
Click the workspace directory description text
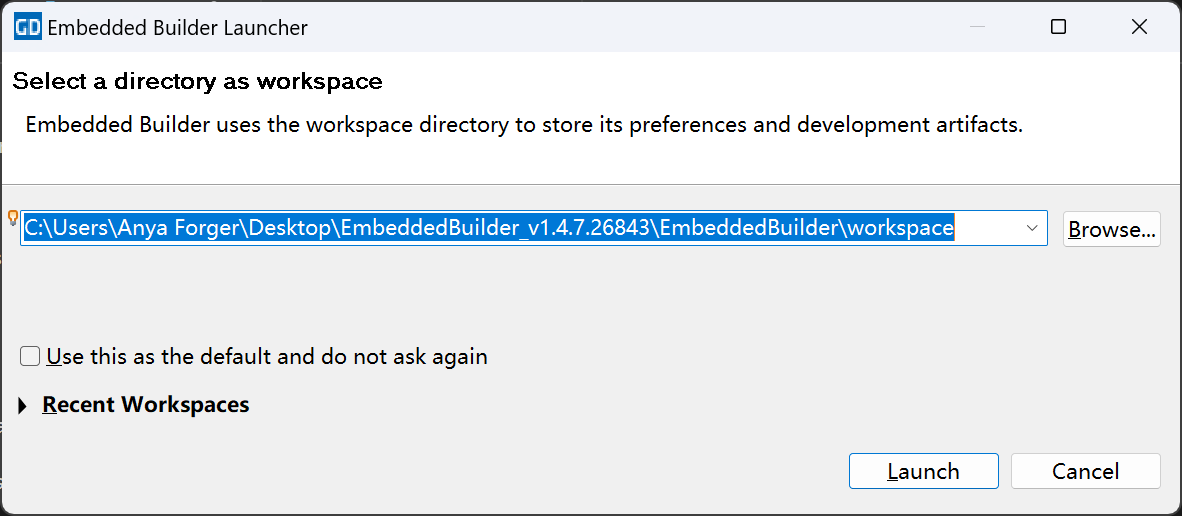point(523,125)
